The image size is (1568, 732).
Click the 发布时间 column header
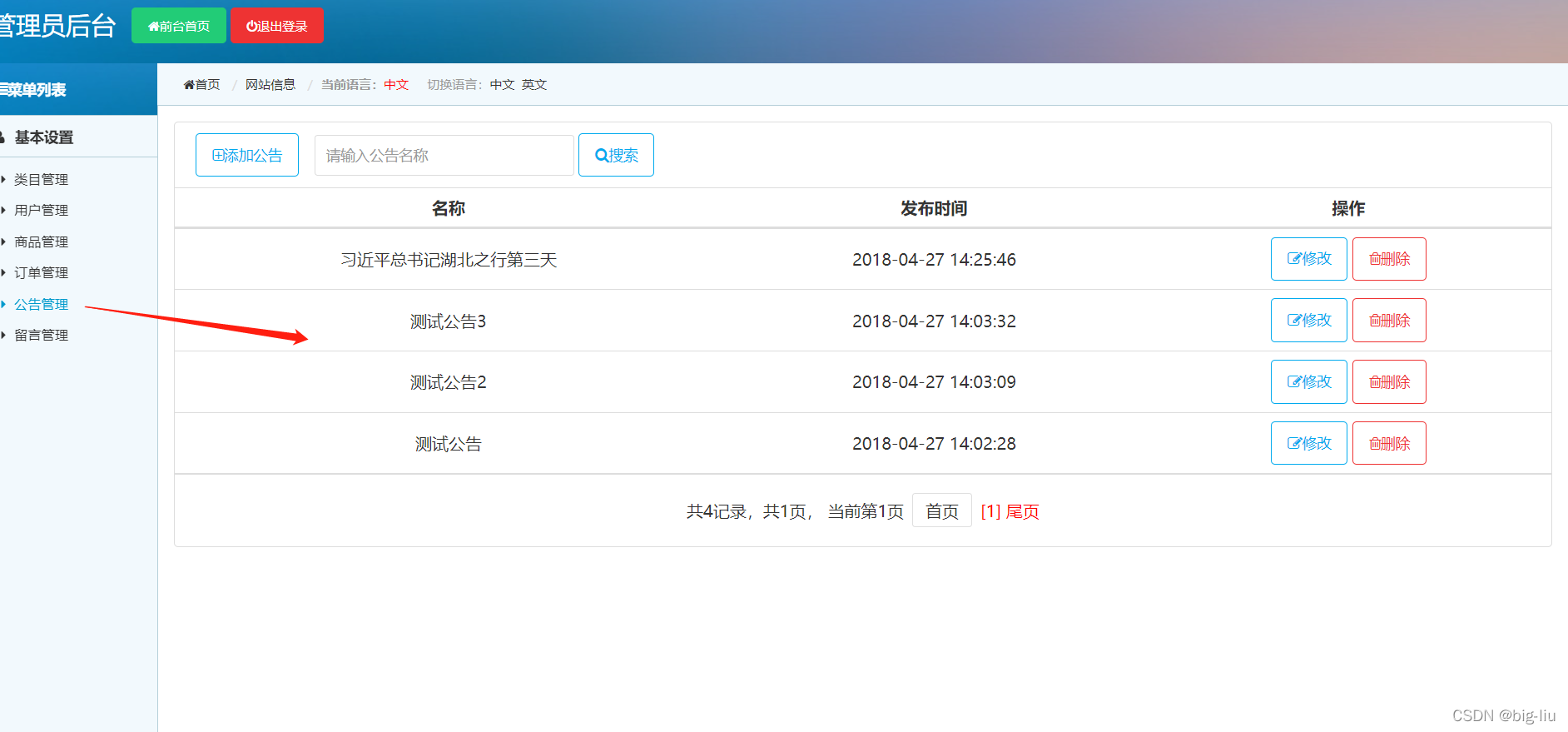coord(934,208)
